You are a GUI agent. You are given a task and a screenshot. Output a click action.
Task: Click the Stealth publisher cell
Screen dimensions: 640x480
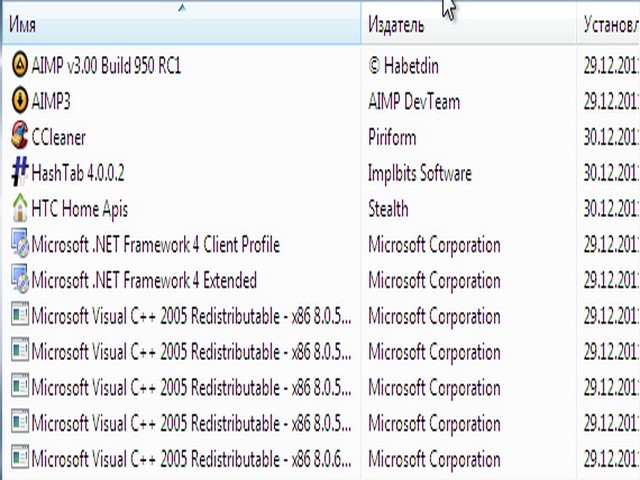click(388, 209)
